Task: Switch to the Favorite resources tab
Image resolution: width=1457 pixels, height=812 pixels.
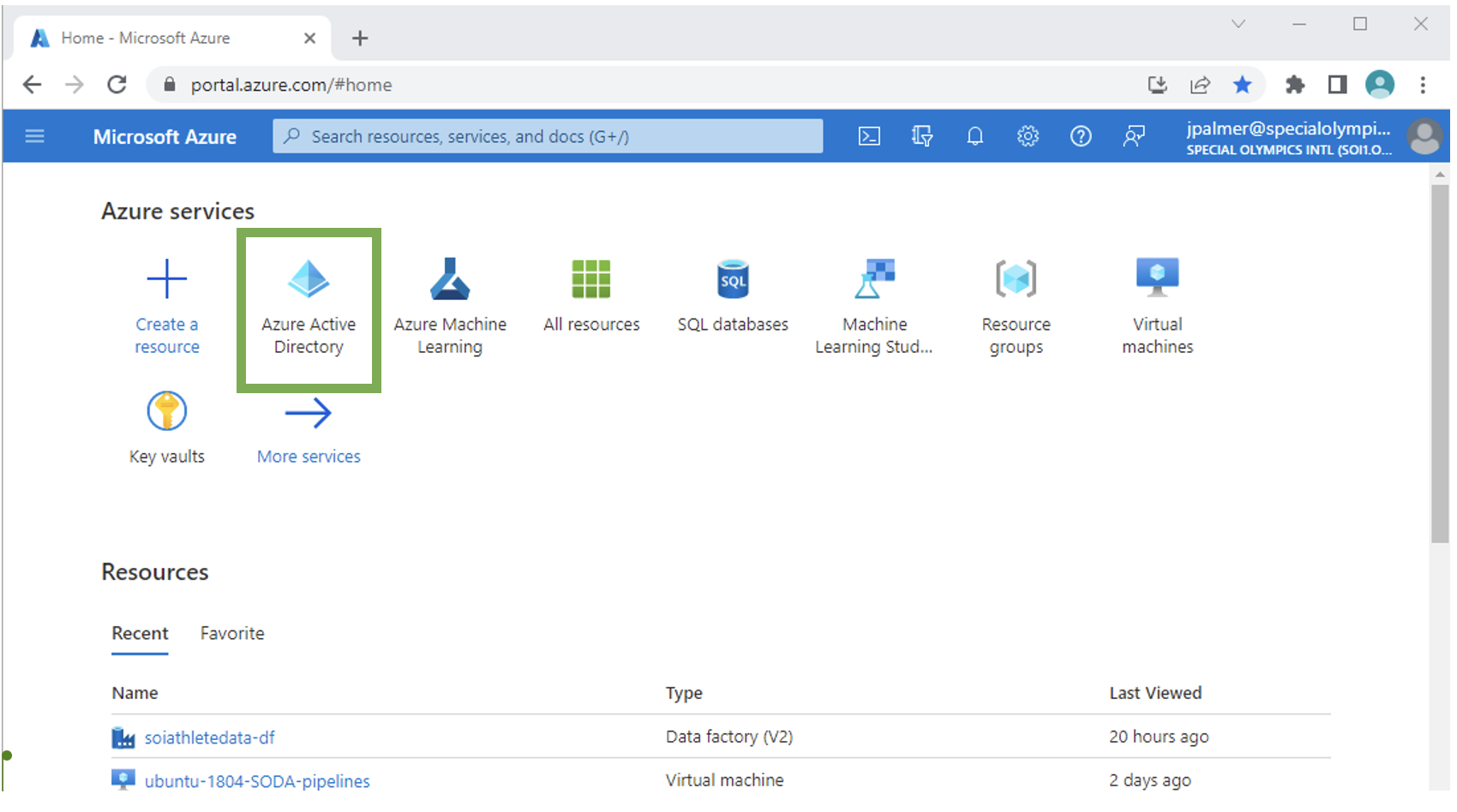Action: [x=232, y=633]
